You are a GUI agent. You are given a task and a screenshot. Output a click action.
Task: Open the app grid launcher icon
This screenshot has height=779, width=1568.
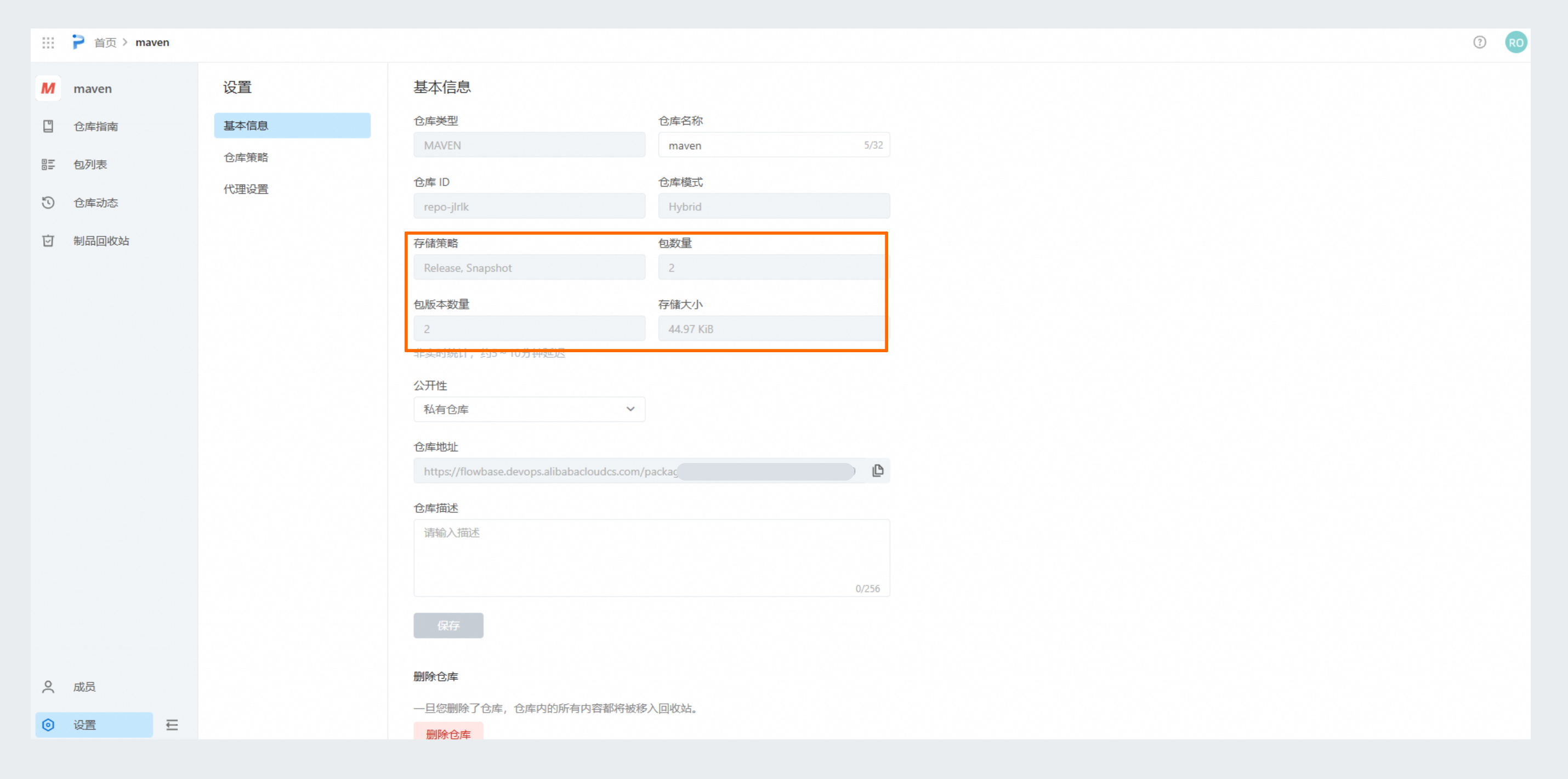point(48,43)
